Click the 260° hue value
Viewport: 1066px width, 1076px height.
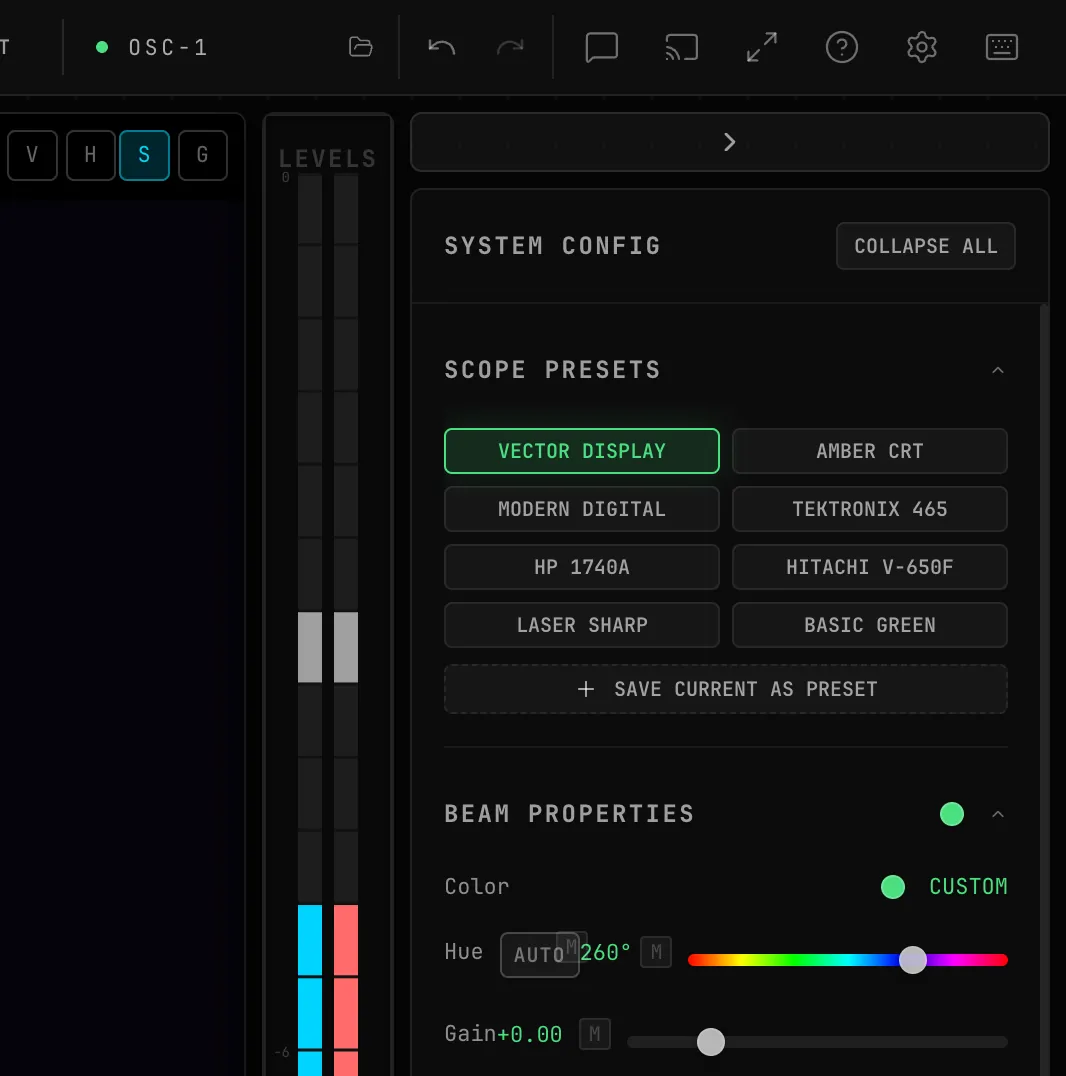click(605, 952)
